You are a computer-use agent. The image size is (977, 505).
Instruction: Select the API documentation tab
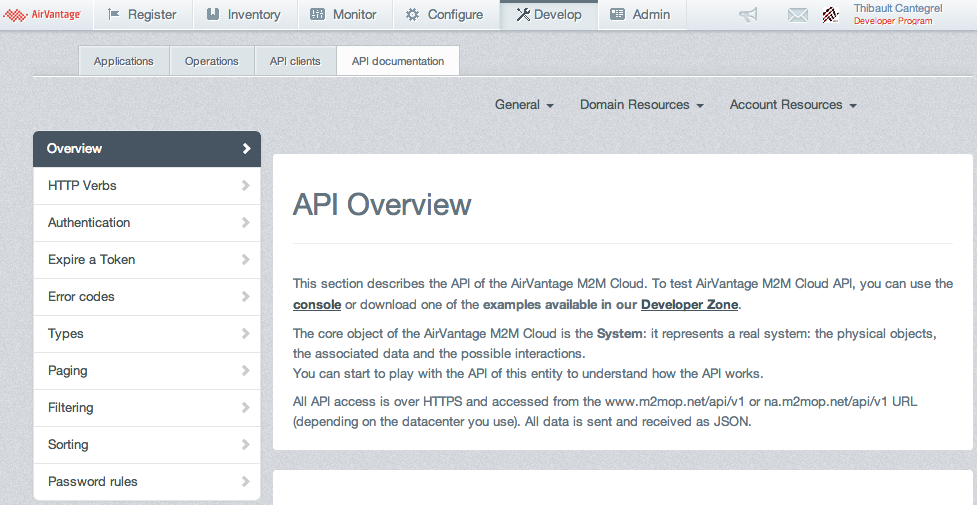[x=398, y=61]
